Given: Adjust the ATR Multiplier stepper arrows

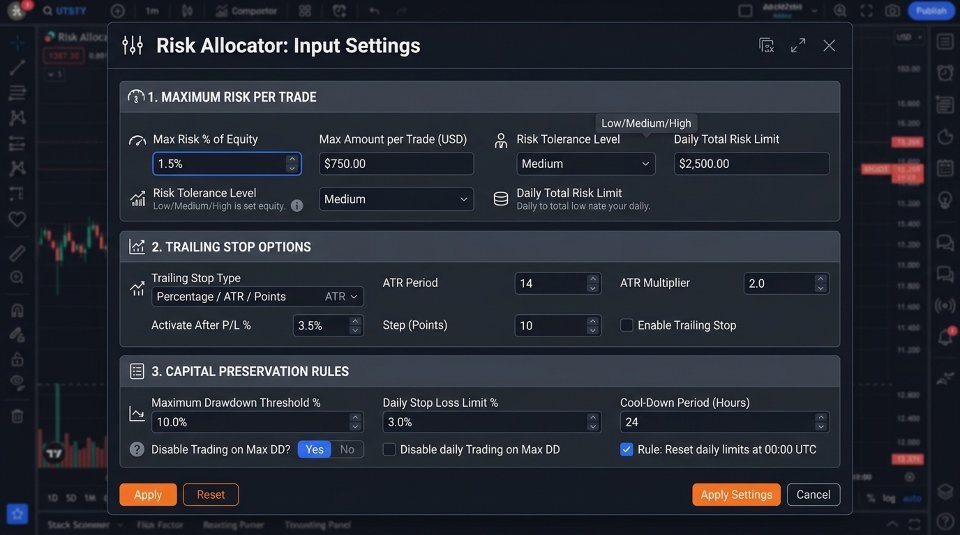Looking at the screenshot, I should tap(820, 283).
